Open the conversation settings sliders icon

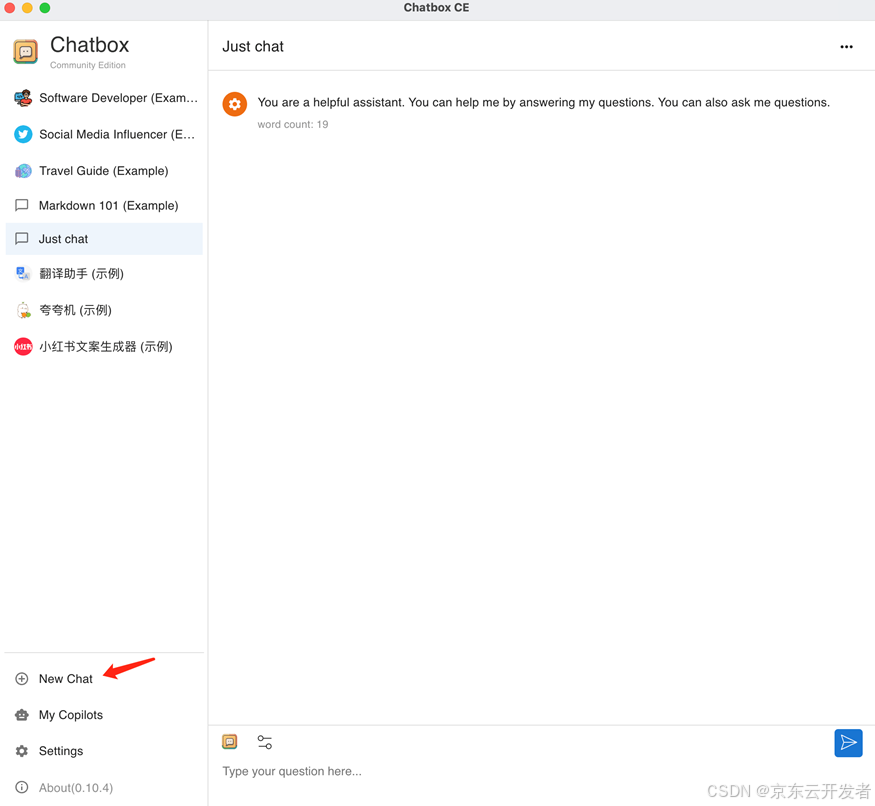(x=265, y=742)
